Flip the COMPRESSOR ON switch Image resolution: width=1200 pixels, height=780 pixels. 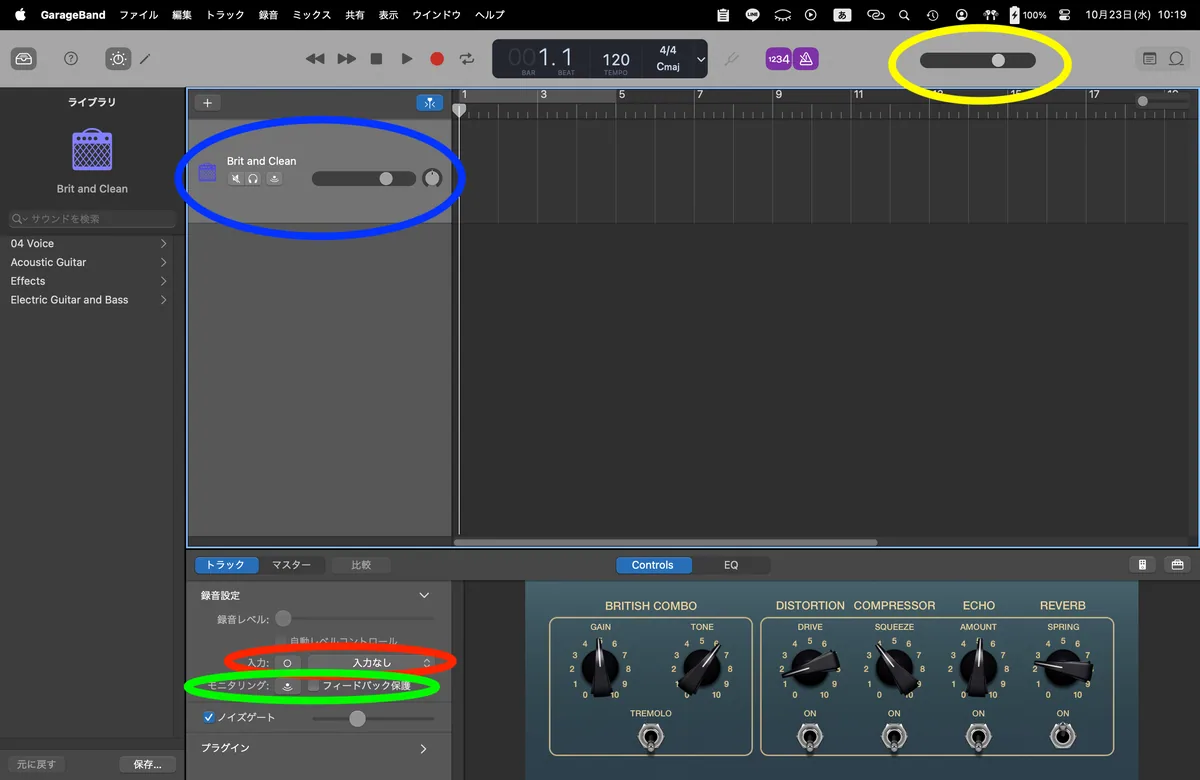click(894, 738)
